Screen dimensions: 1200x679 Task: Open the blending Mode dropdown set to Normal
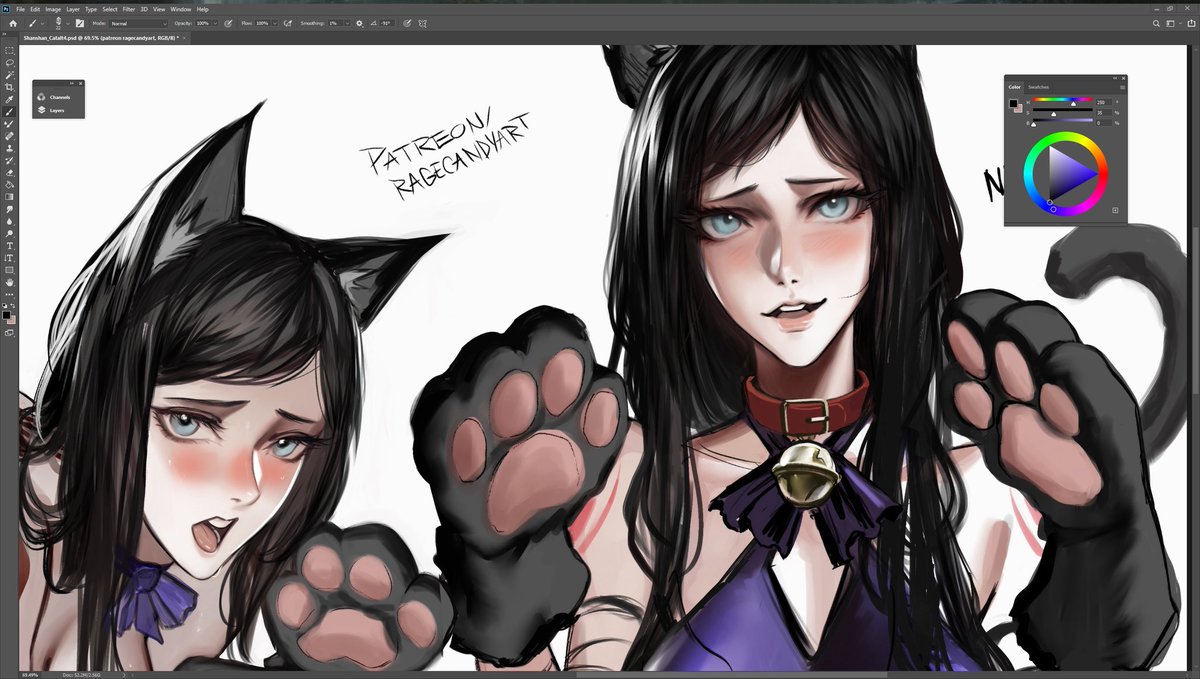[x=139, y=23]
